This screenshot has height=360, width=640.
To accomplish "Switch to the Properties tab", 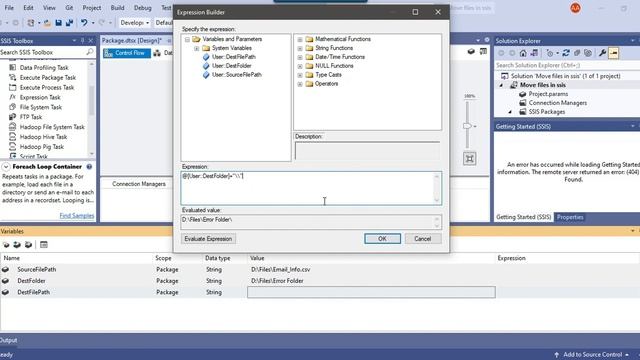I will point(570,217).
